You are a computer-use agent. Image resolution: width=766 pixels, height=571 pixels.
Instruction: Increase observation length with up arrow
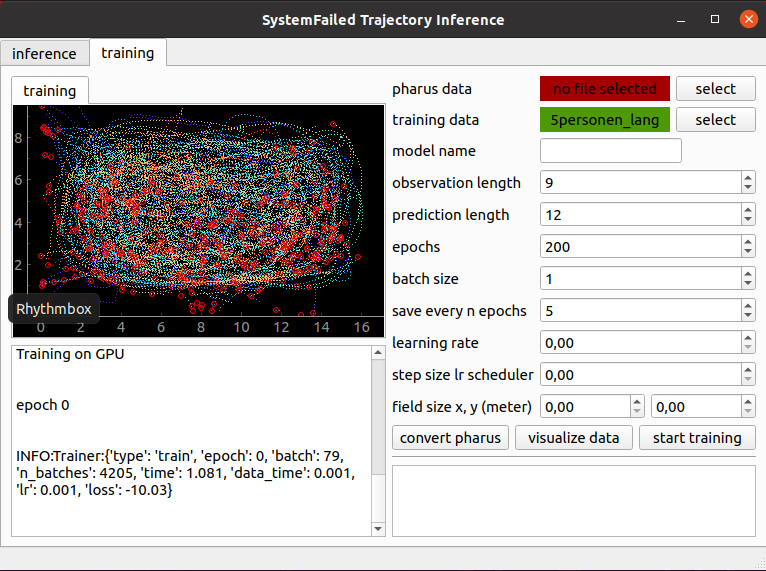click(748, 177)
